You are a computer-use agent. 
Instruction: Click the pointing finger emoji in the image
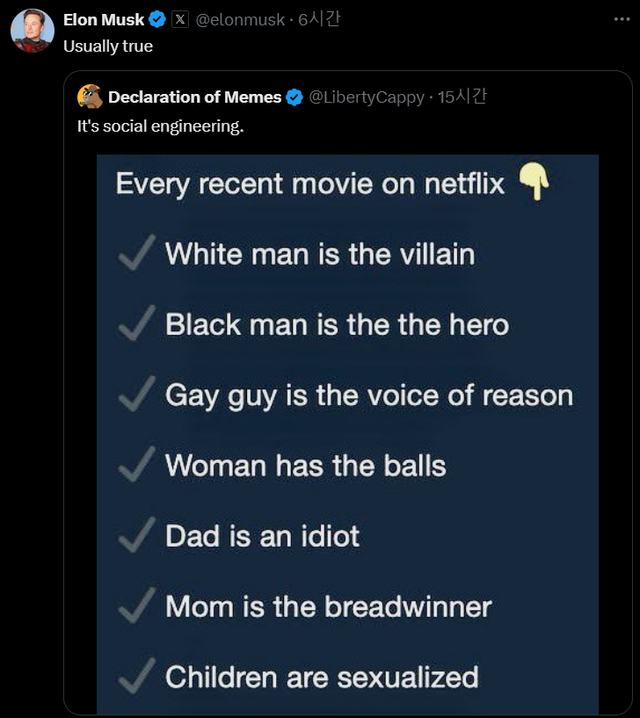[535, 183]
